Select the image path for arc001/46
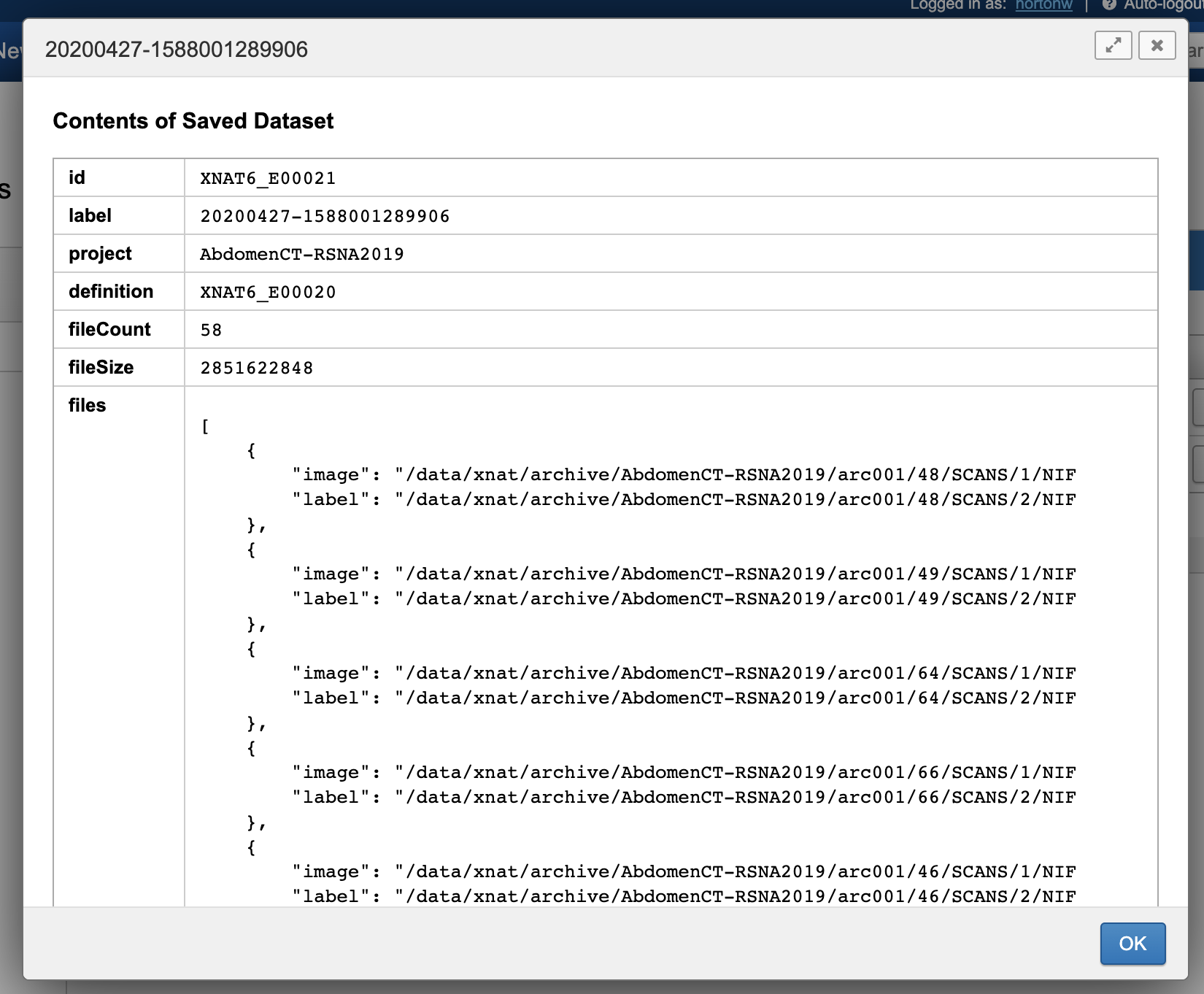This screenshot has height=994, width=1204. 735,871
